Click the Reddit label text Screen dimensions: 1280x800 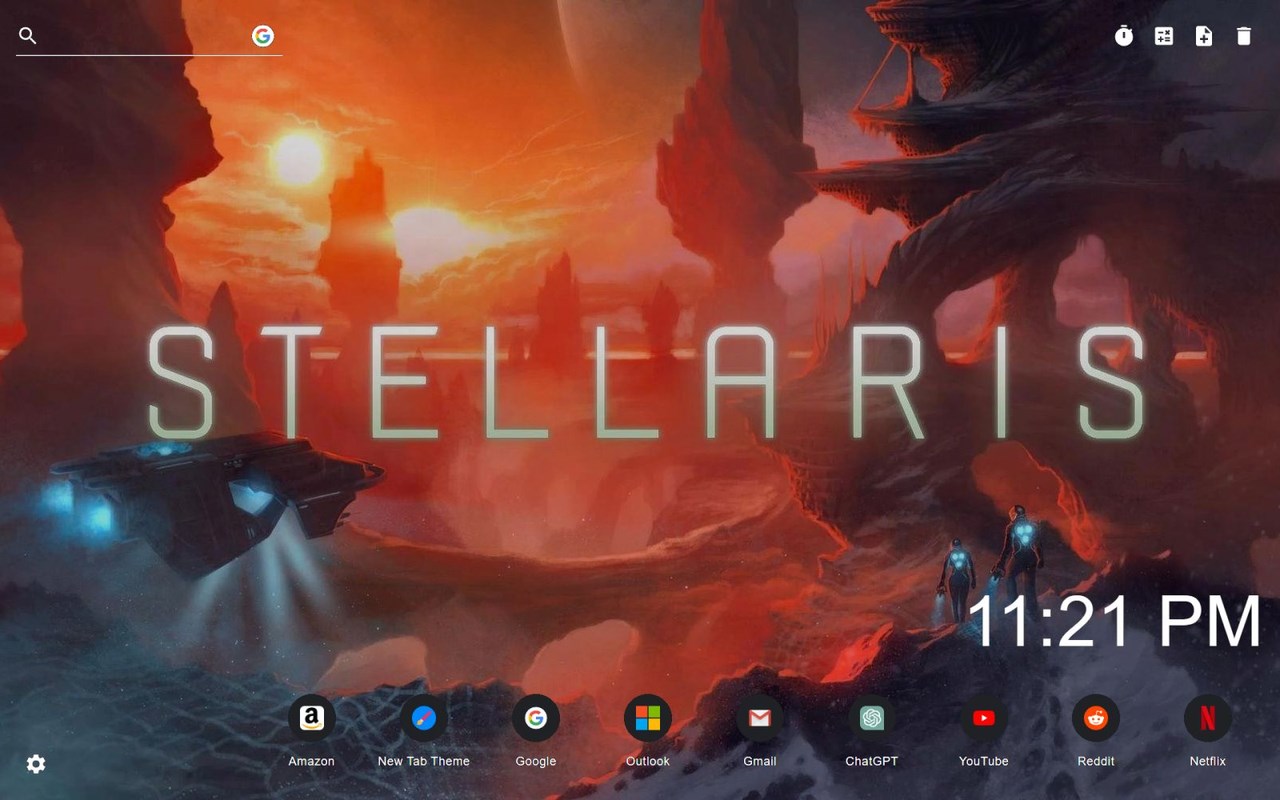(x=1096, y=761)
